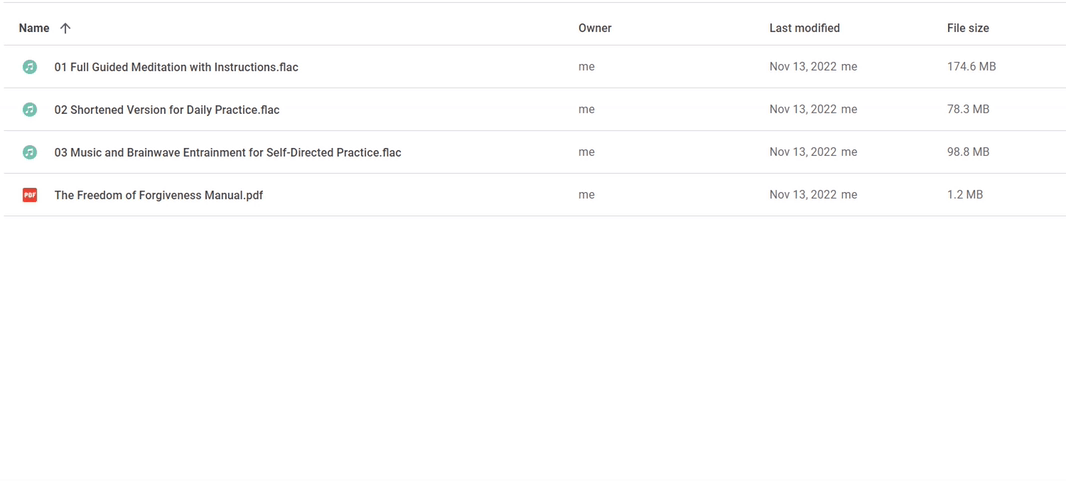The width and height of the screenshot is (1066, 481).
Task: Click the audio icon for 02 Shortened Version
Action: pyautogui.click(x=29, y=109)
